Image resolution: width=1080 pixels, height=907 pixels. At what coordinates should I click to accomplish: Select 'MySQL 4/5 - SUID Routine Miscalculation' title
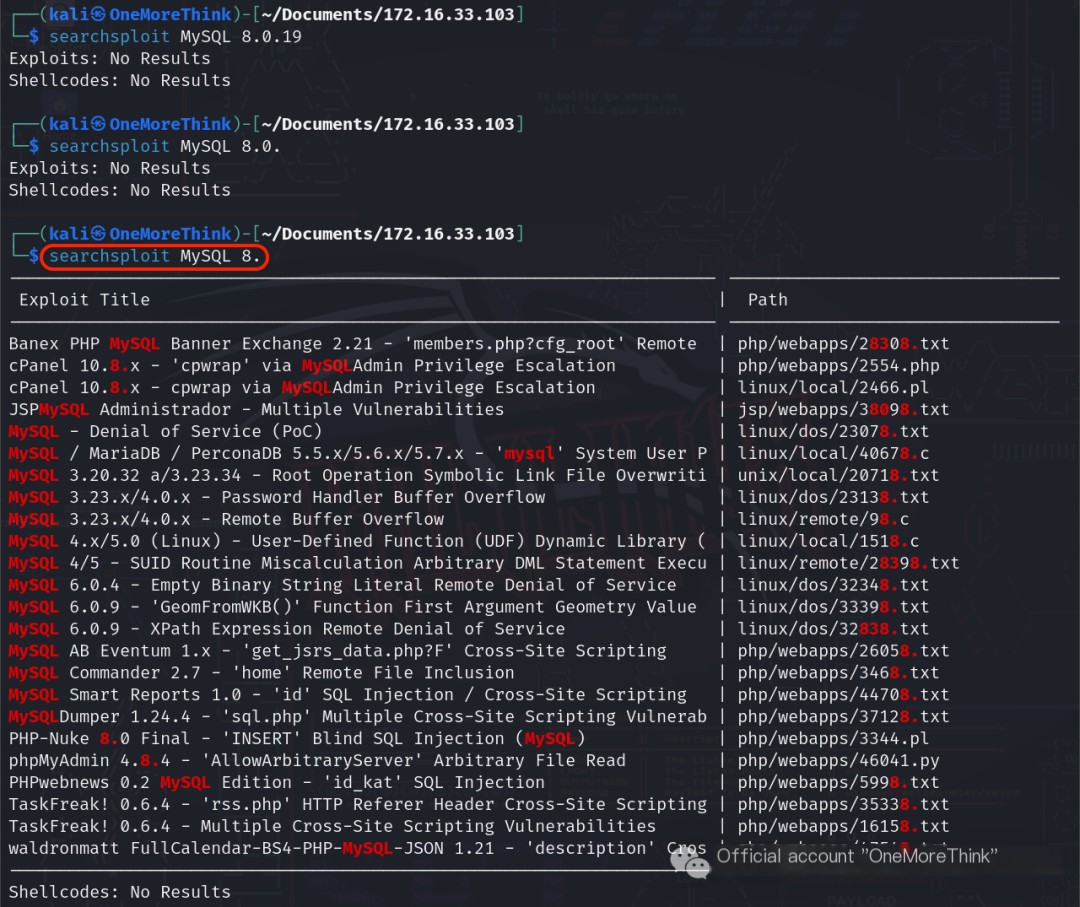357,564
